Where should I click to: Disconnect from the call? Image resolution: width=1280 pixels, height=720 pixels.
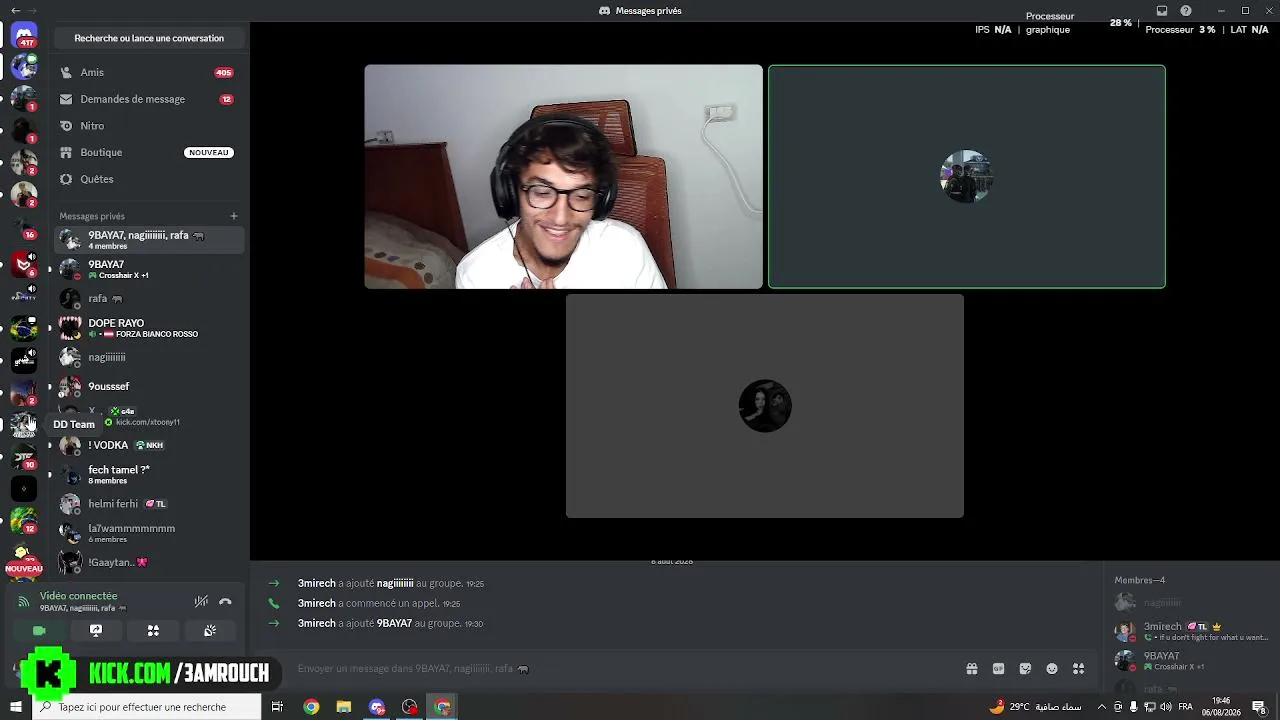(x=225, y=601)
